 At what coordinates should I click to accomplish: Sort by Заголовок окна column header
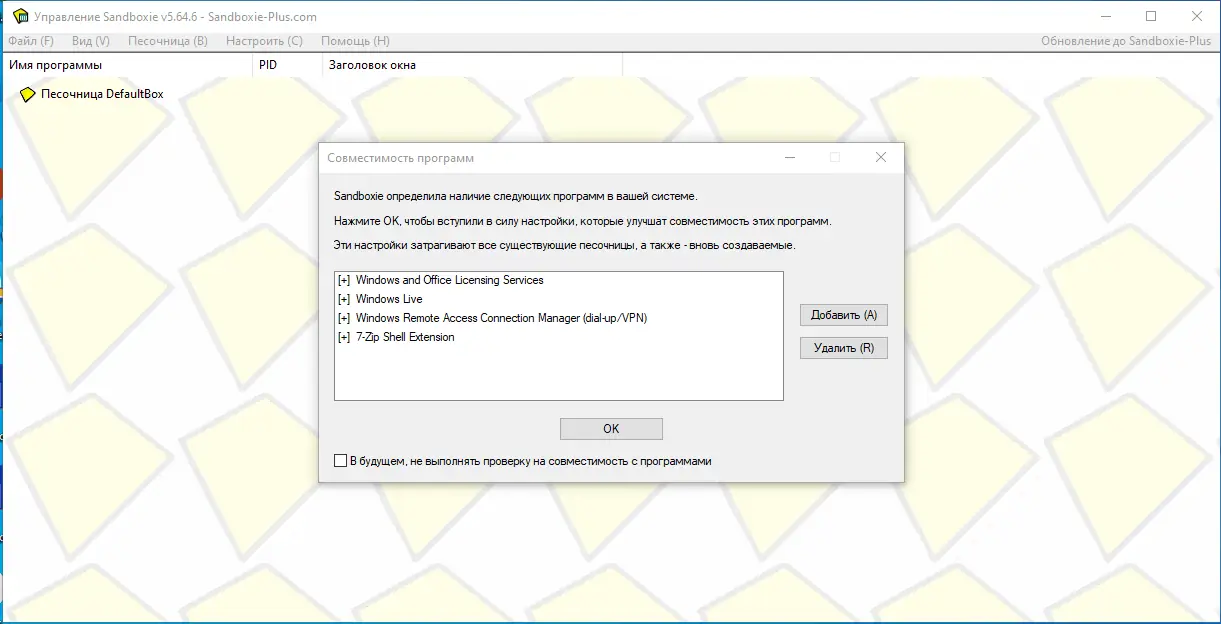472,65
